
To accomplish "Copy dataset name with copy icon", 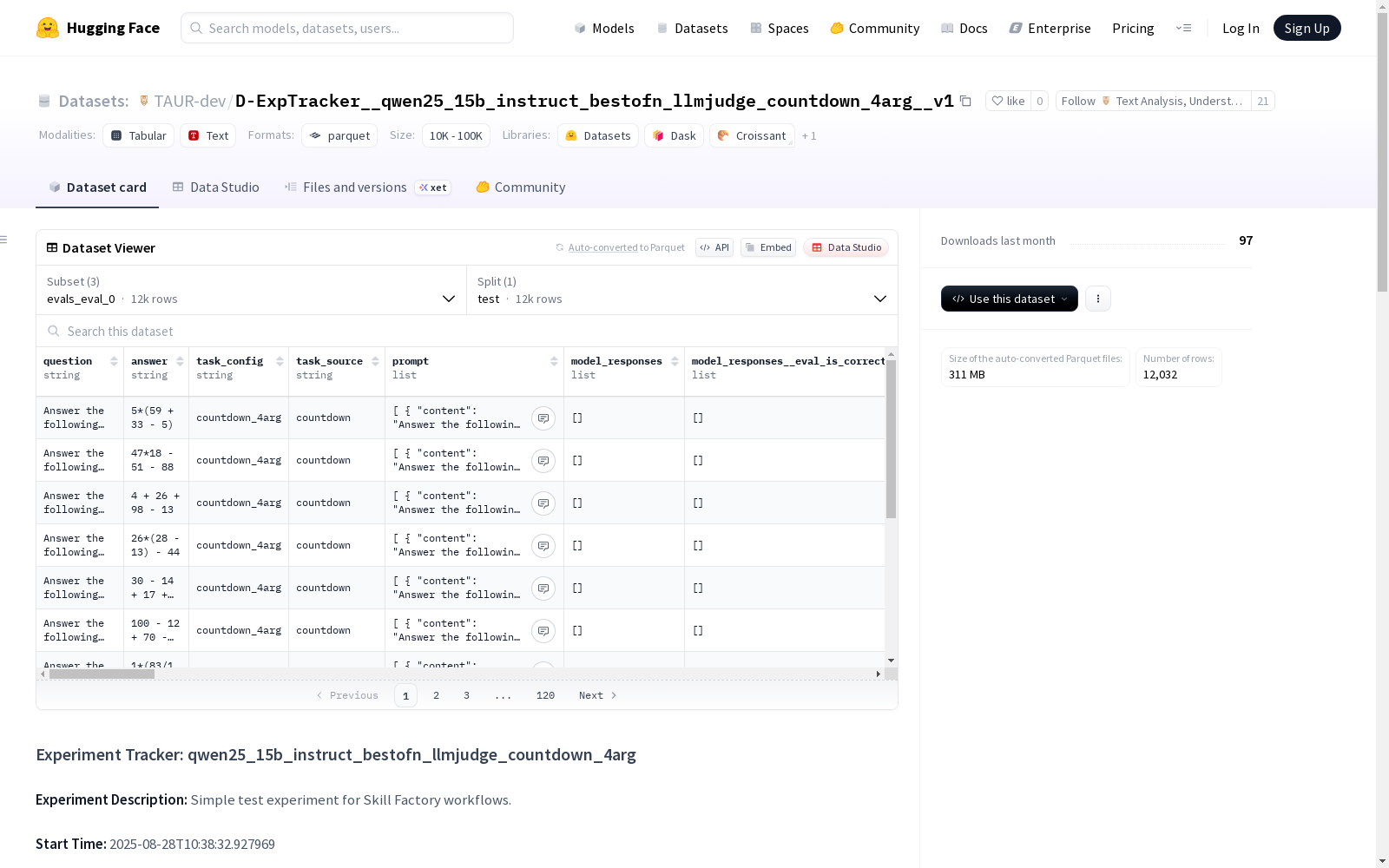I will [x=965, y=101].
